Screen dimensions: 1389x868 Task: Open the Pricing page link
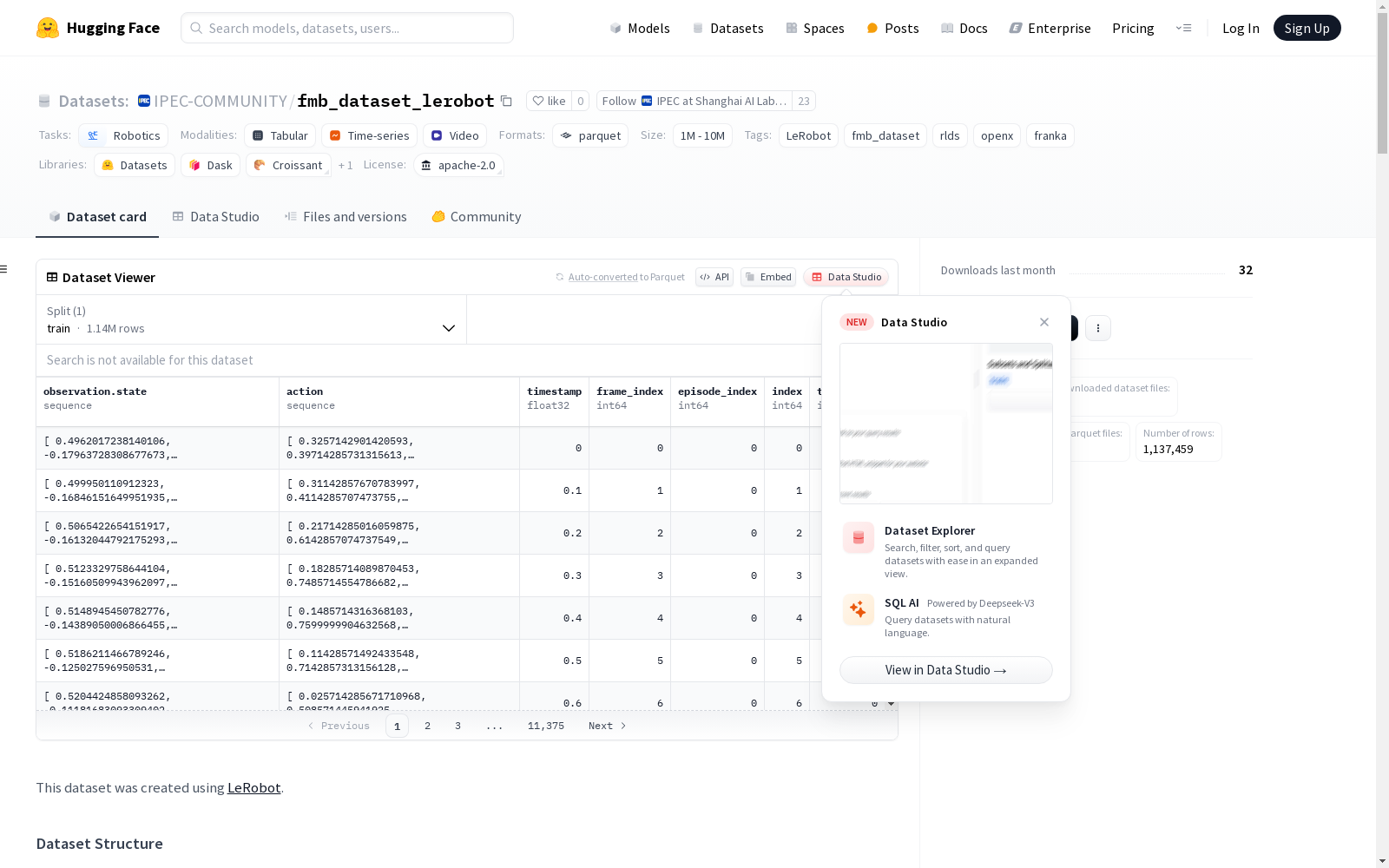click(1133, 28)
